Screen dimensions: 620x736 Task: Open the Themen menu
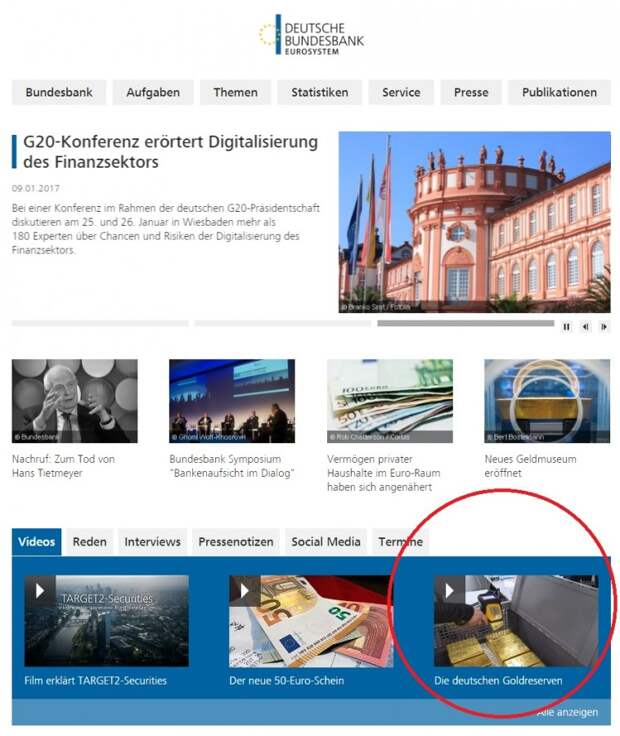[x=236, y=92]
